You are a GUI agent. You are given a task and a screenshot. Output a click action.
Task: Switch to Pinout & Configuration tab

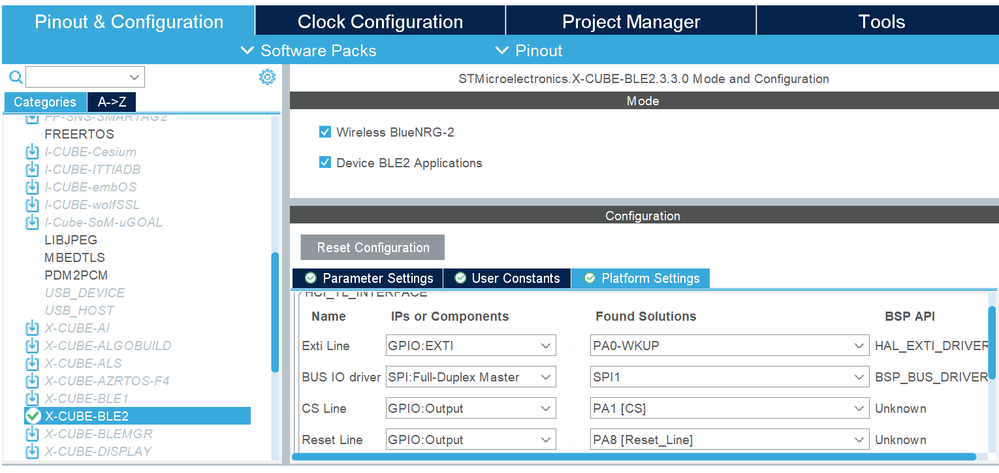click(x=129, y=21)
